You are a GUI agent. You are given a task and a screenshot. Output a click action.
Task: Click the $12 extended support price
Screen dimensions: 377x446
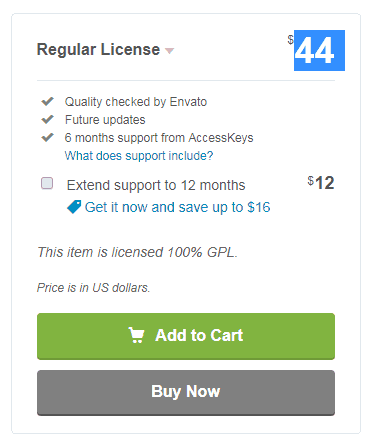321,183
